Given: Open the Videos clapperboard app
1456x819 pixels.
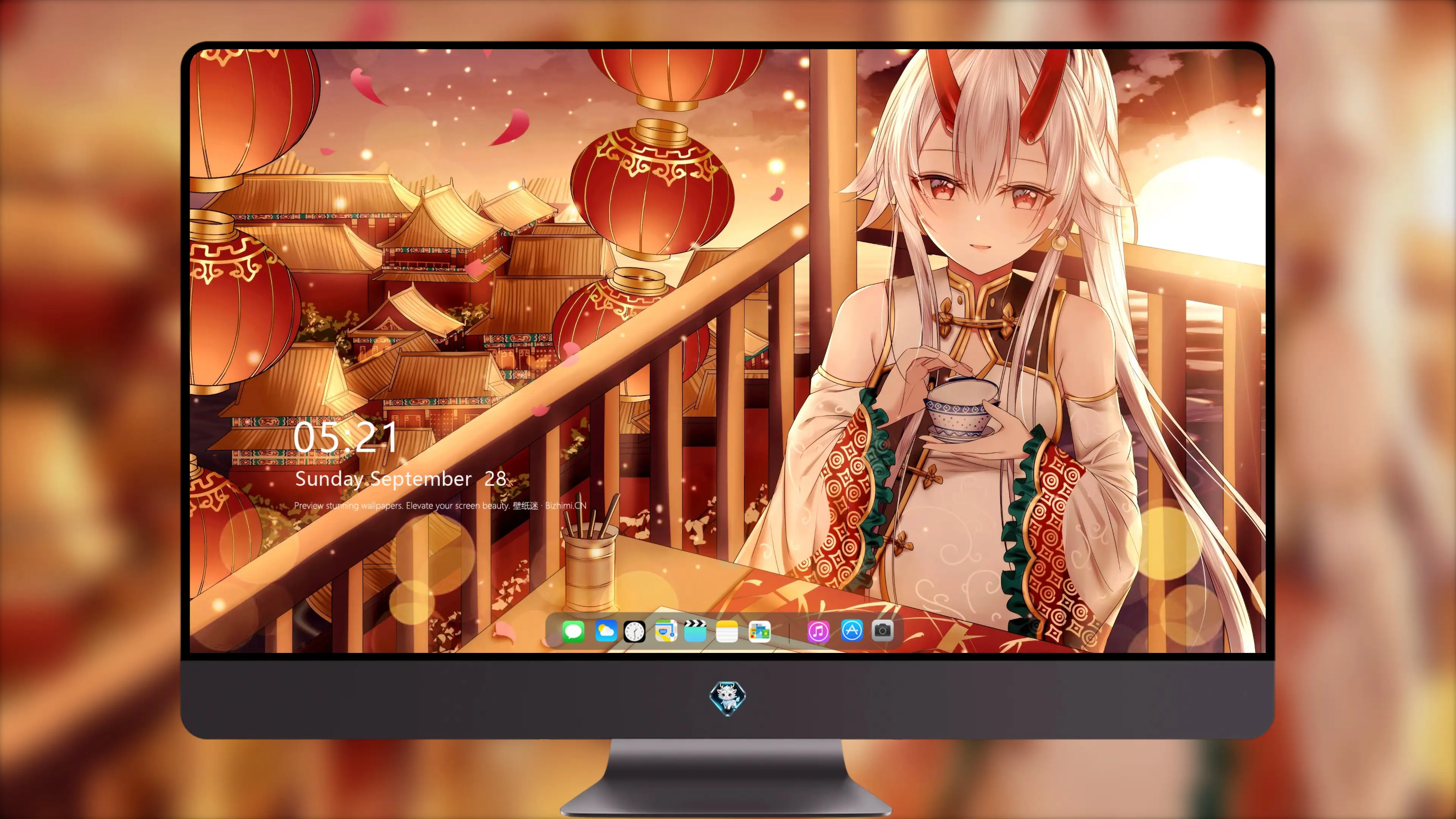Looking at the screenshot, I should [695, 631].
